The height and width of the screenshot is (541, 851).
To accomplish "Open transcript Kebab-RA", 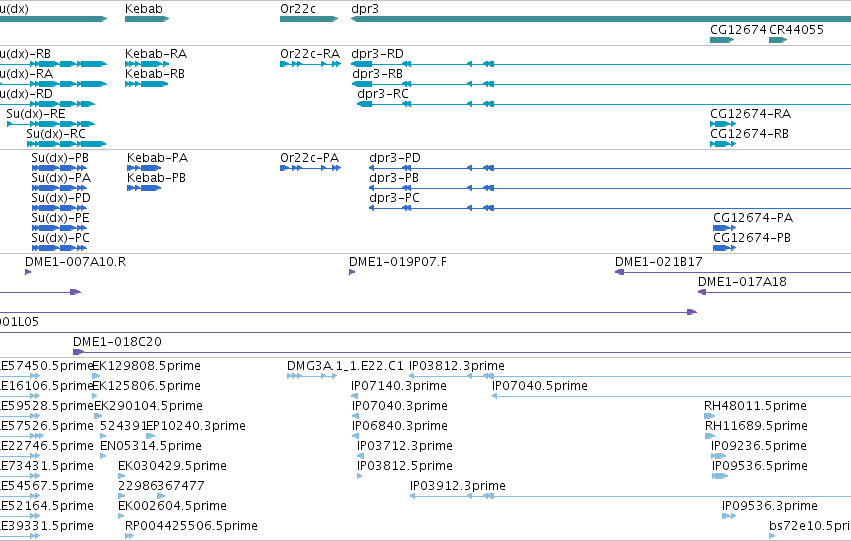I will (156, 54).
